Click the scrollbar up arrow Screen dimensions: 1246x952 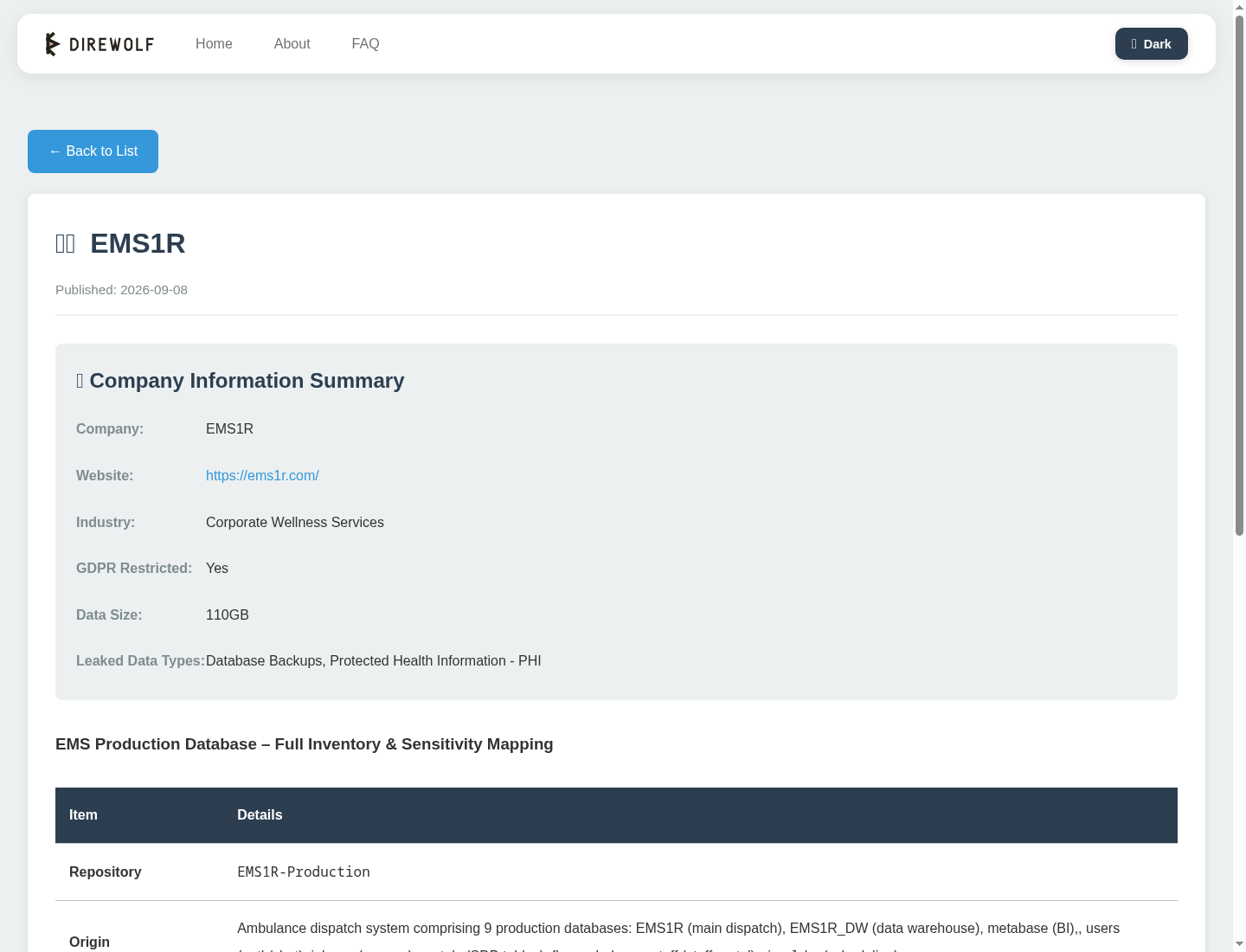tap(1239, 7)
